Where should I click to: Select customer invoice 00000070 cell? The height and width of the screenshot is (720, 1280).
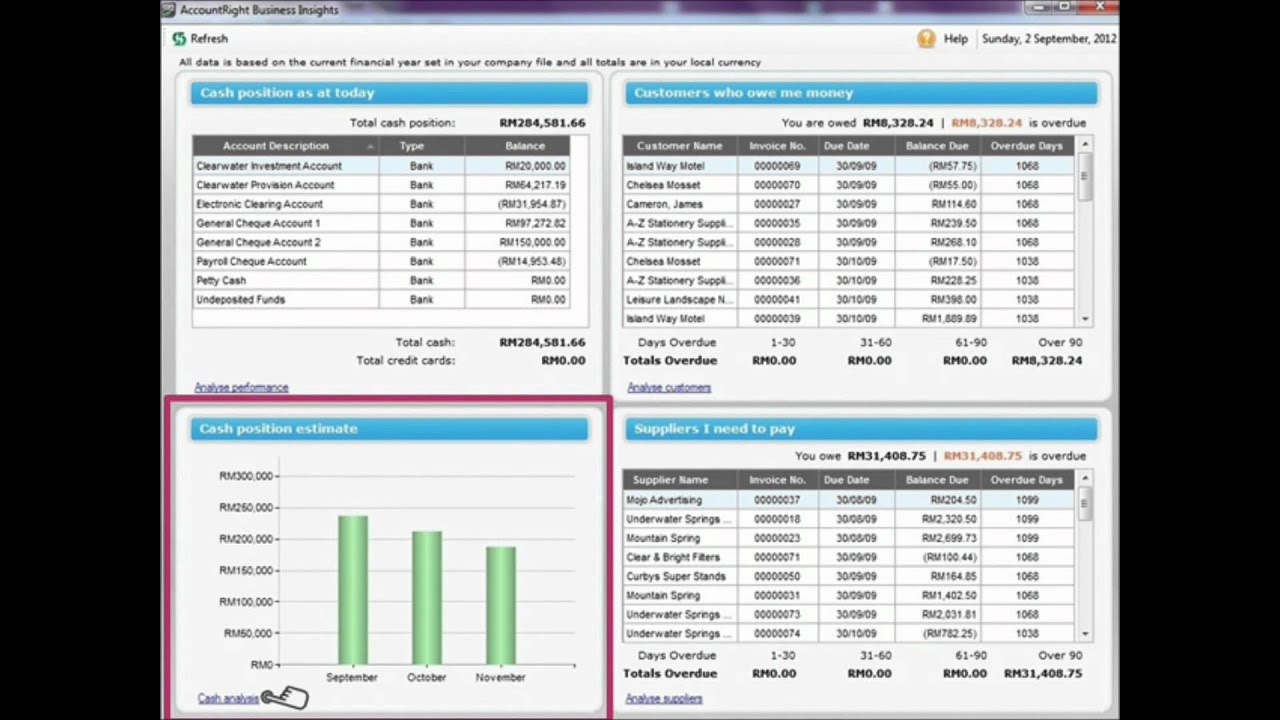(x=777, y=185)
